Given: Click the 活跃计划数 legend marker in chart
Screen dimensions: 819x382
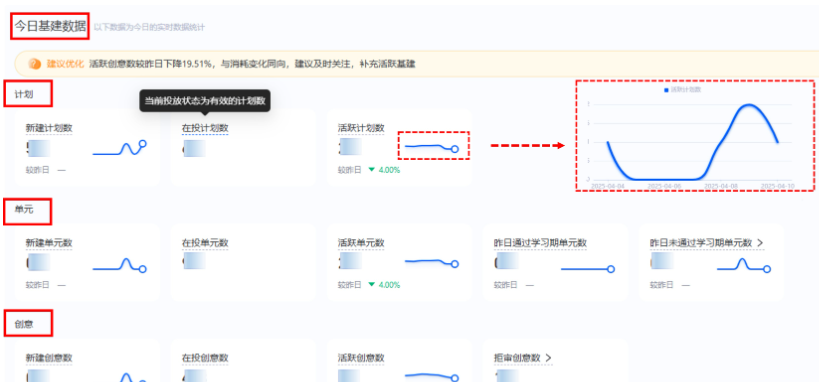Looking at the screenshot, I should click(x=666, y=90).
